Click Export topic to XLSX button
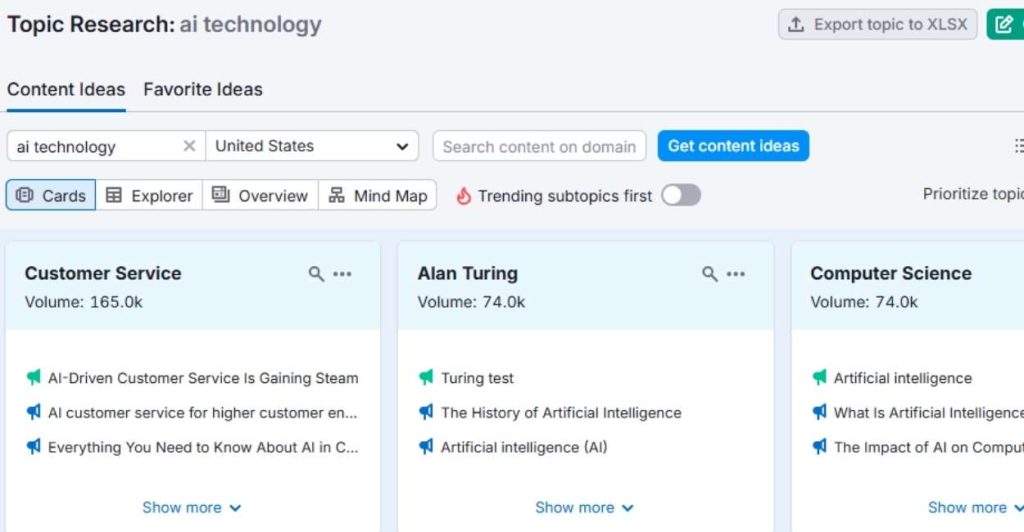 pos(878,25)
